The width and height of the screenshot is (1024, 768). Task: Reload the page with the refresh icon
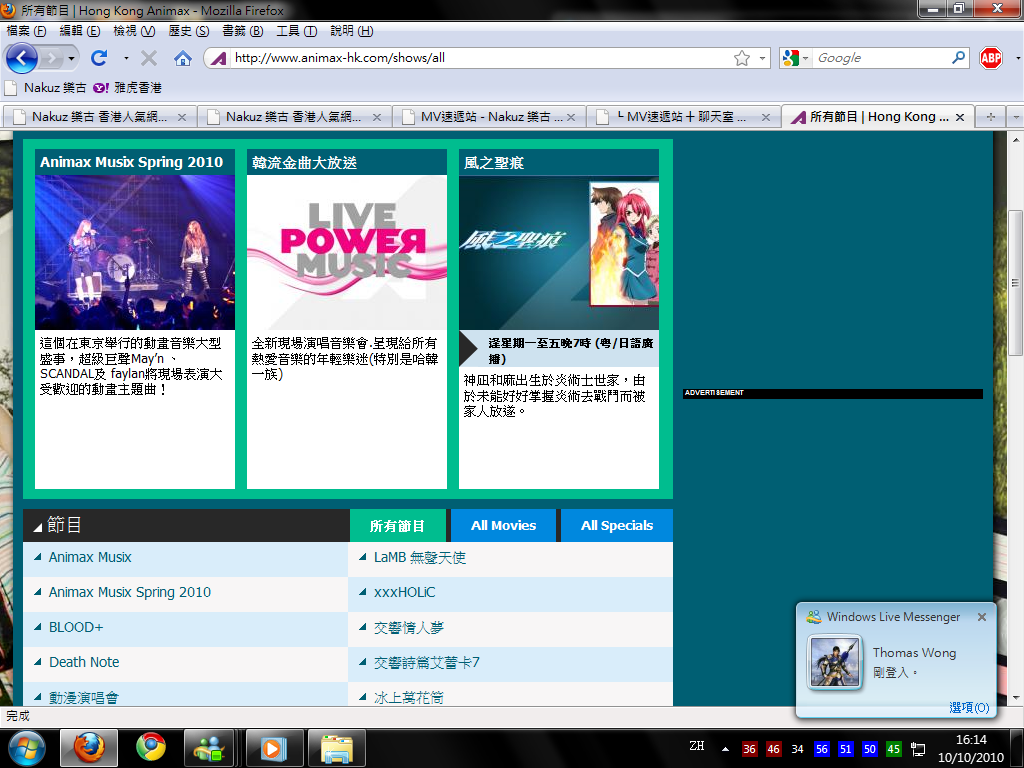(x=99, y=58)
